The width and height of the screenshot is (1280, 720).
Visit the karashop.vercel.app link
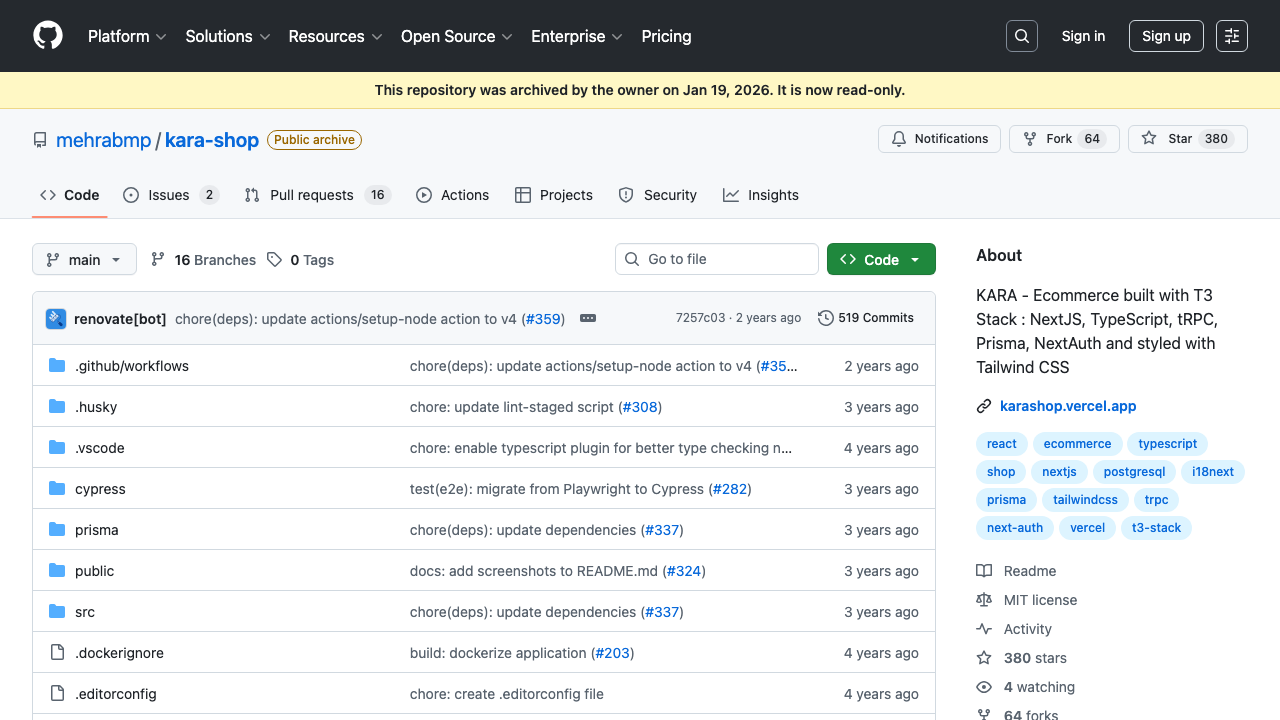(1067, 405)
